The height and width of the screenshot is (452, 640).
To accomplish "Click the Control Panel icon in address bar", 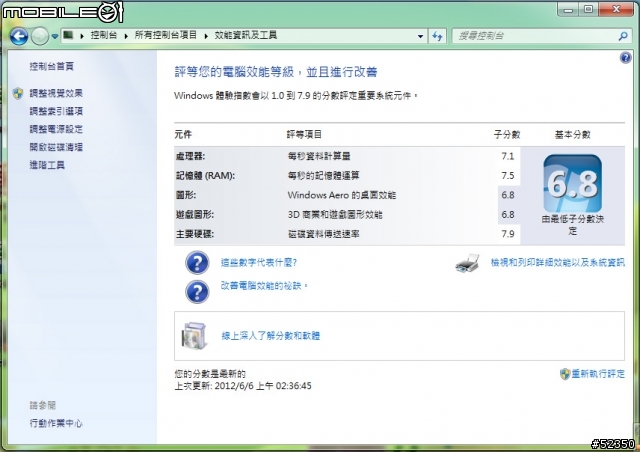I will pos(68,36).
